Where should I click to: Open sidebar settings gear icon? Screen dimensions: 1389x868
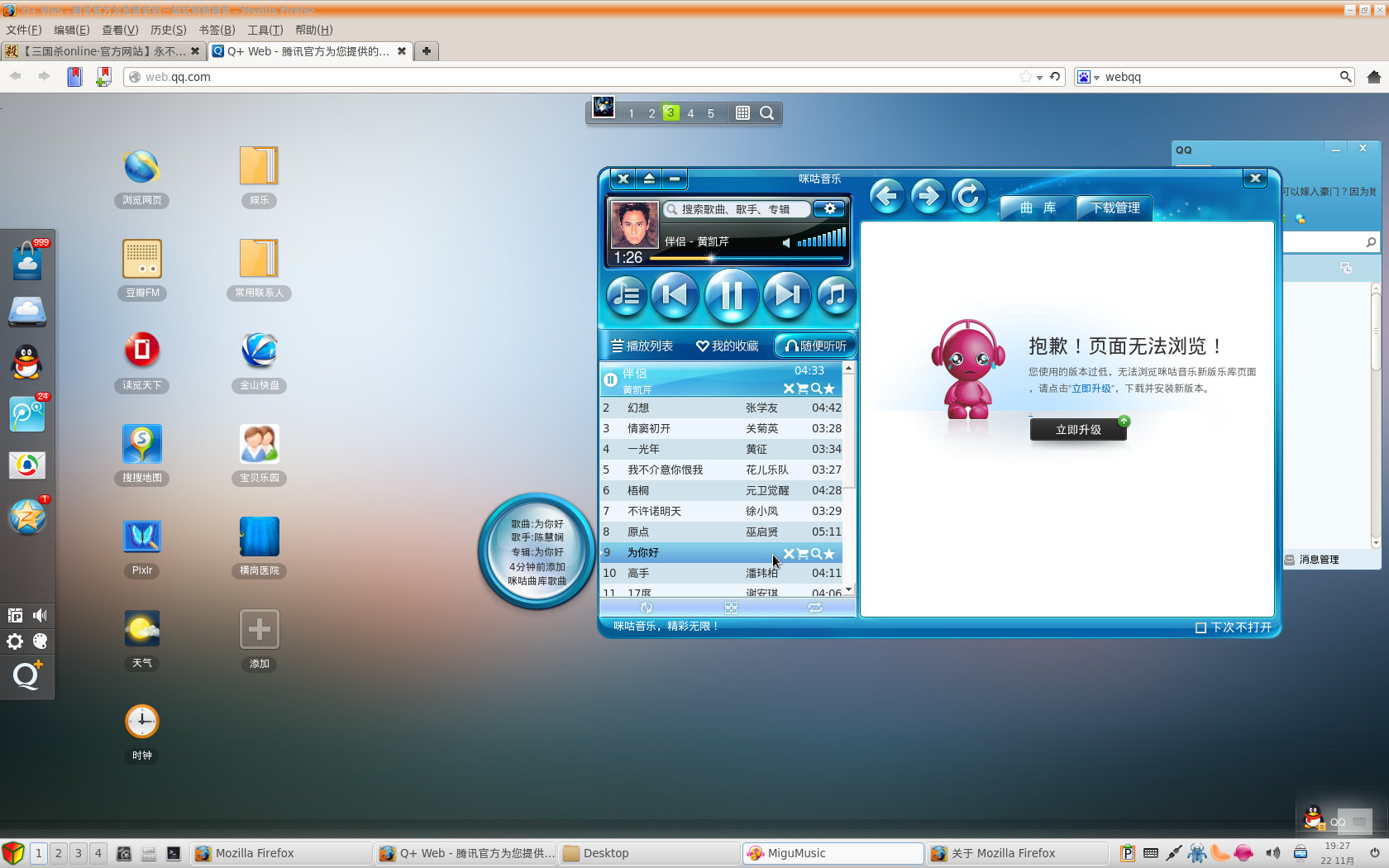[15, 641]
